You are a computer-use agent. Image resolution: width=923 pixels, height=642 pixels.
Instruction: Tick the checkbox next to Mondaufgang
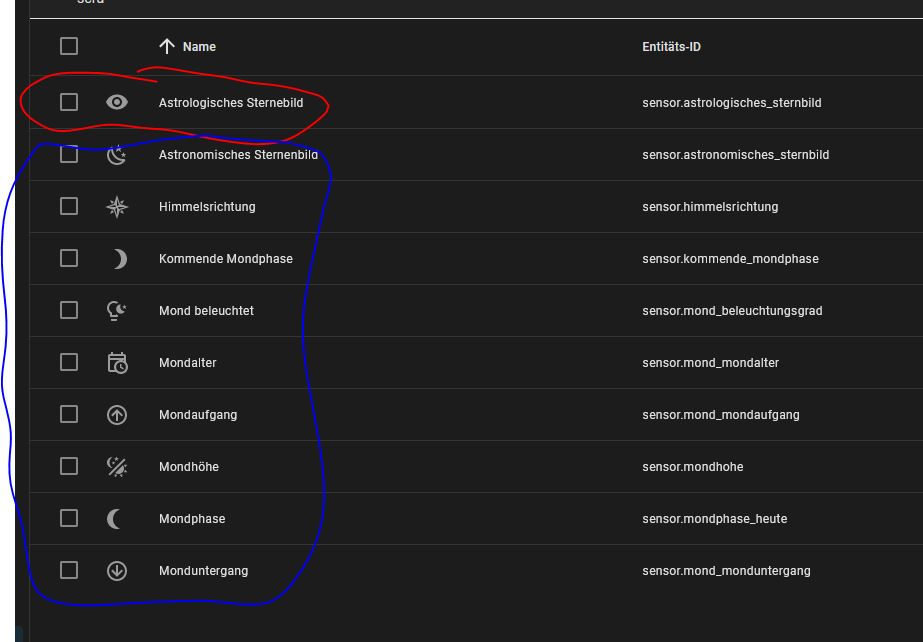click(69, 415)
